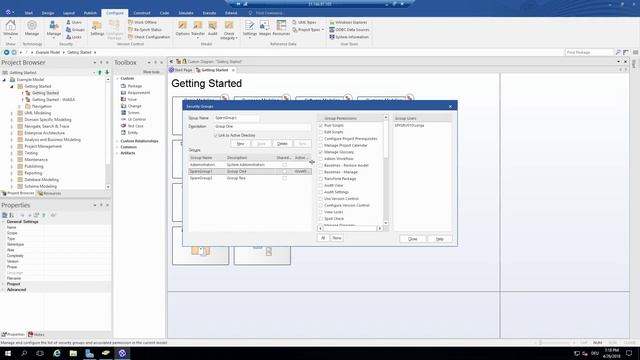
Task: Click the Description input field
Action: click(x=262, y=127)
